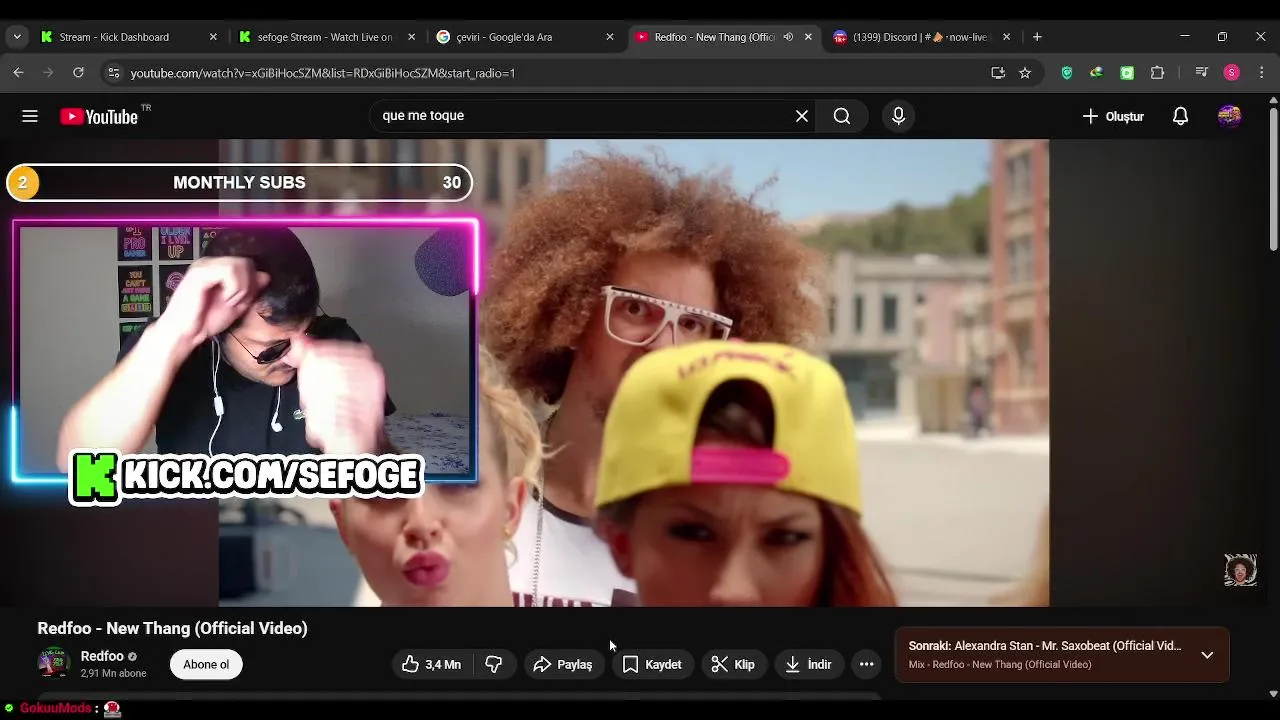This screenshot has height=720, width=1280.
Task: Open Redfoo channel avatar
Action: pos(54,664)
